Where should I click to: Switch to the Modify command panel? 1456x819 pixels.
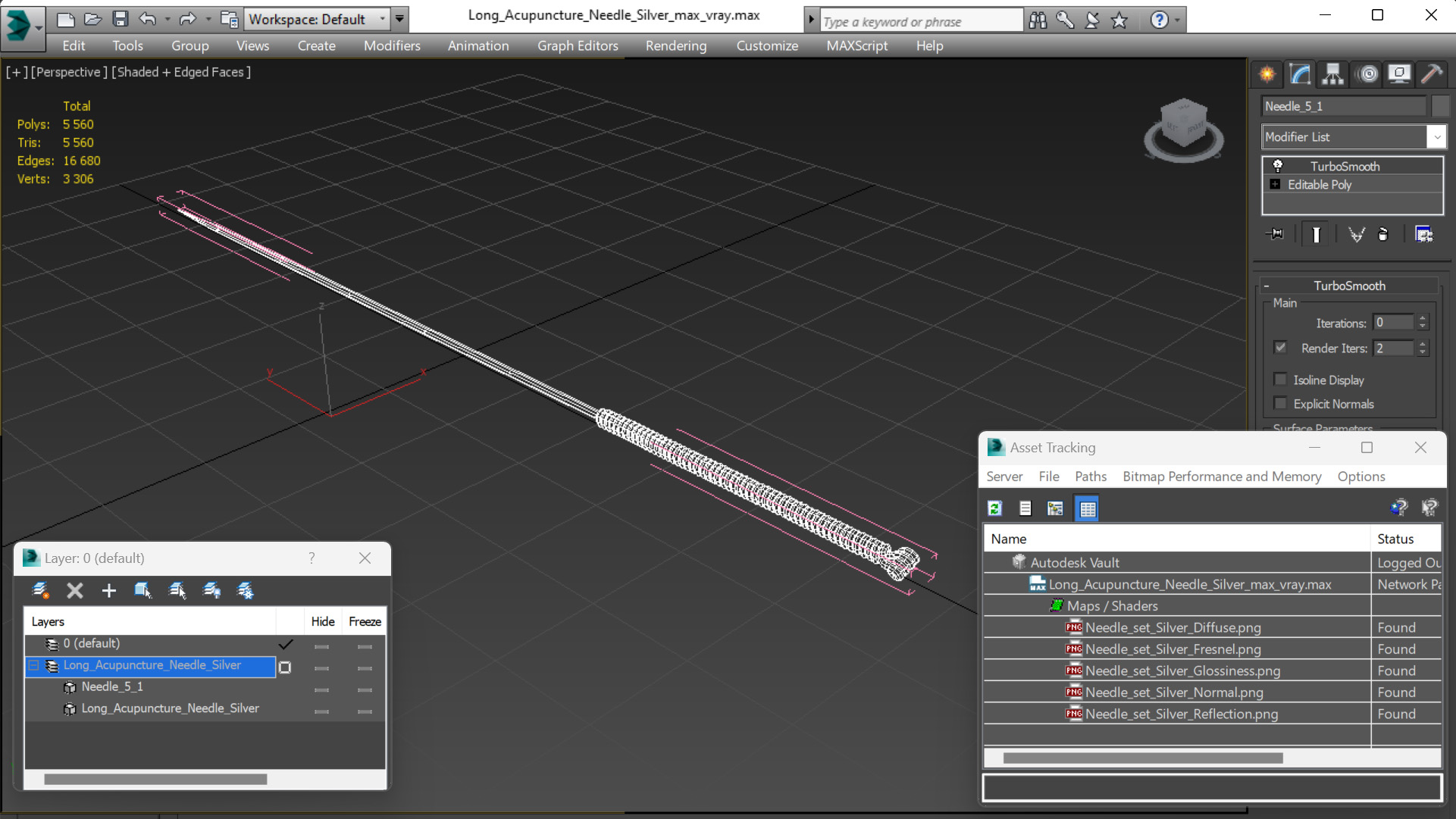[1300, 74]
